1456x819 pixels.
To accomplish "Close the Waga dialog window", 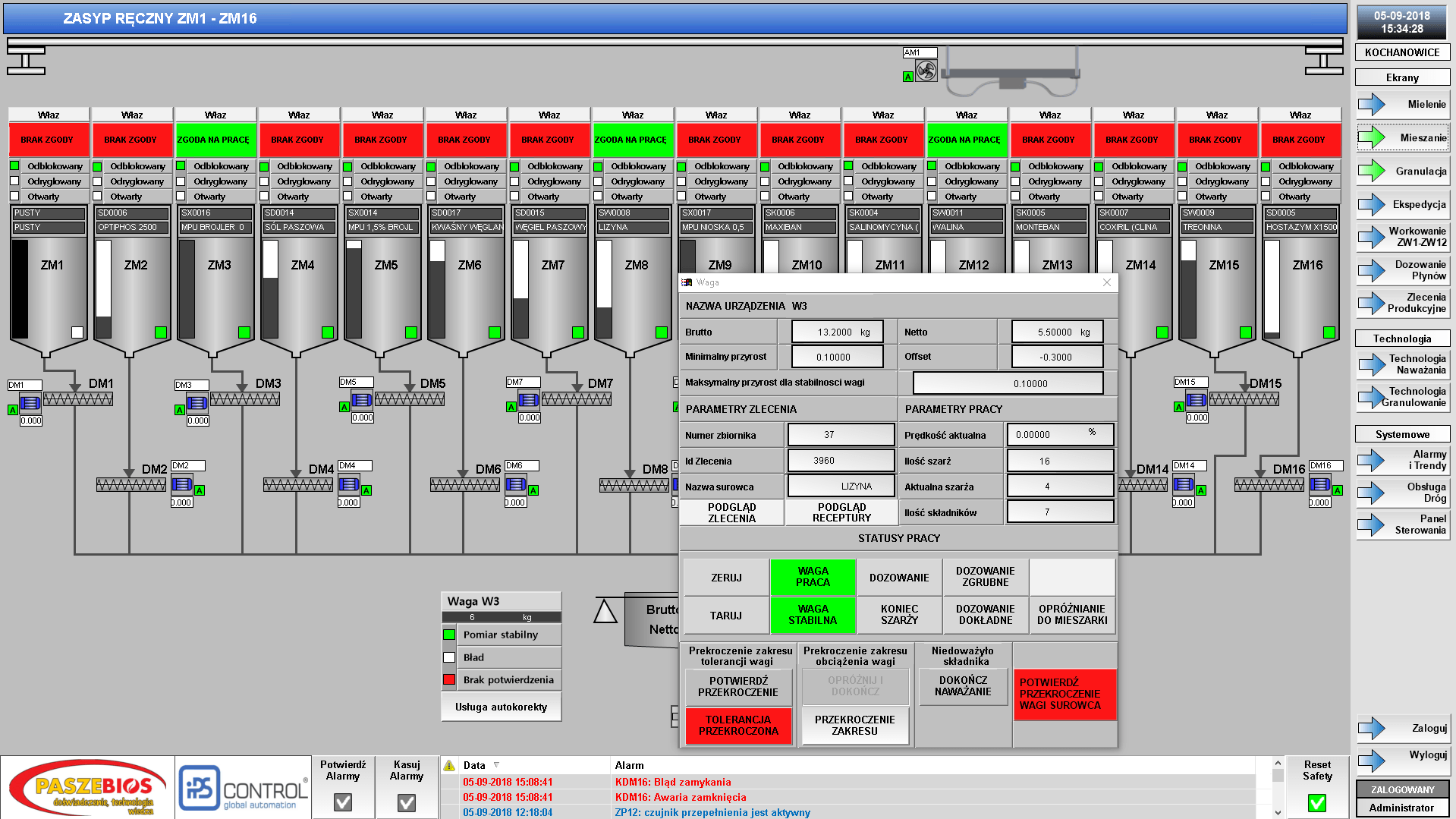I will click(x=1107, y=282).
